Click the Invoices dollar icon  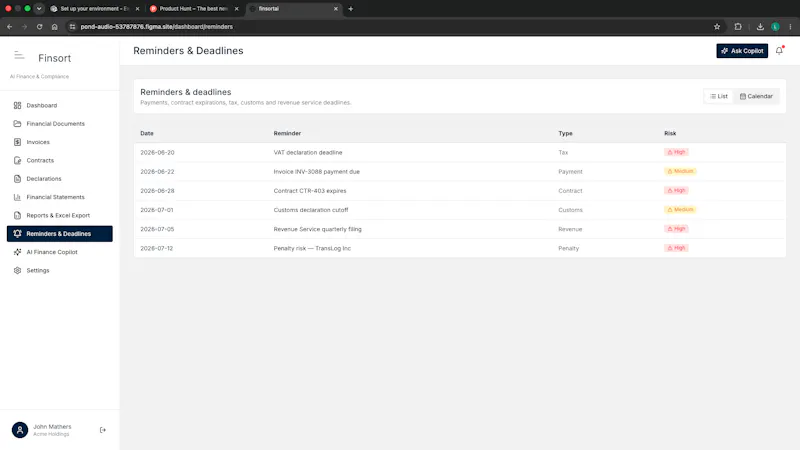pyautogui.click(x=17, y=142)
